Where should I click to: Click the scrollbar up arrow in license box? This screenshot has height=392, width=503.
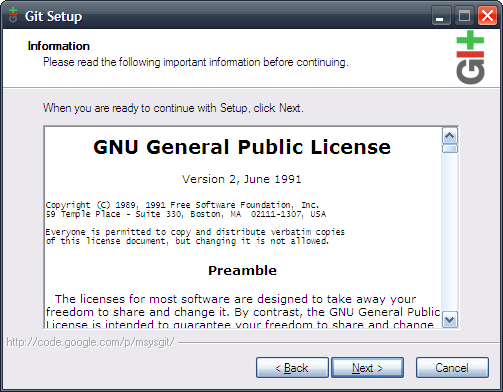click(x=450, y=135)
